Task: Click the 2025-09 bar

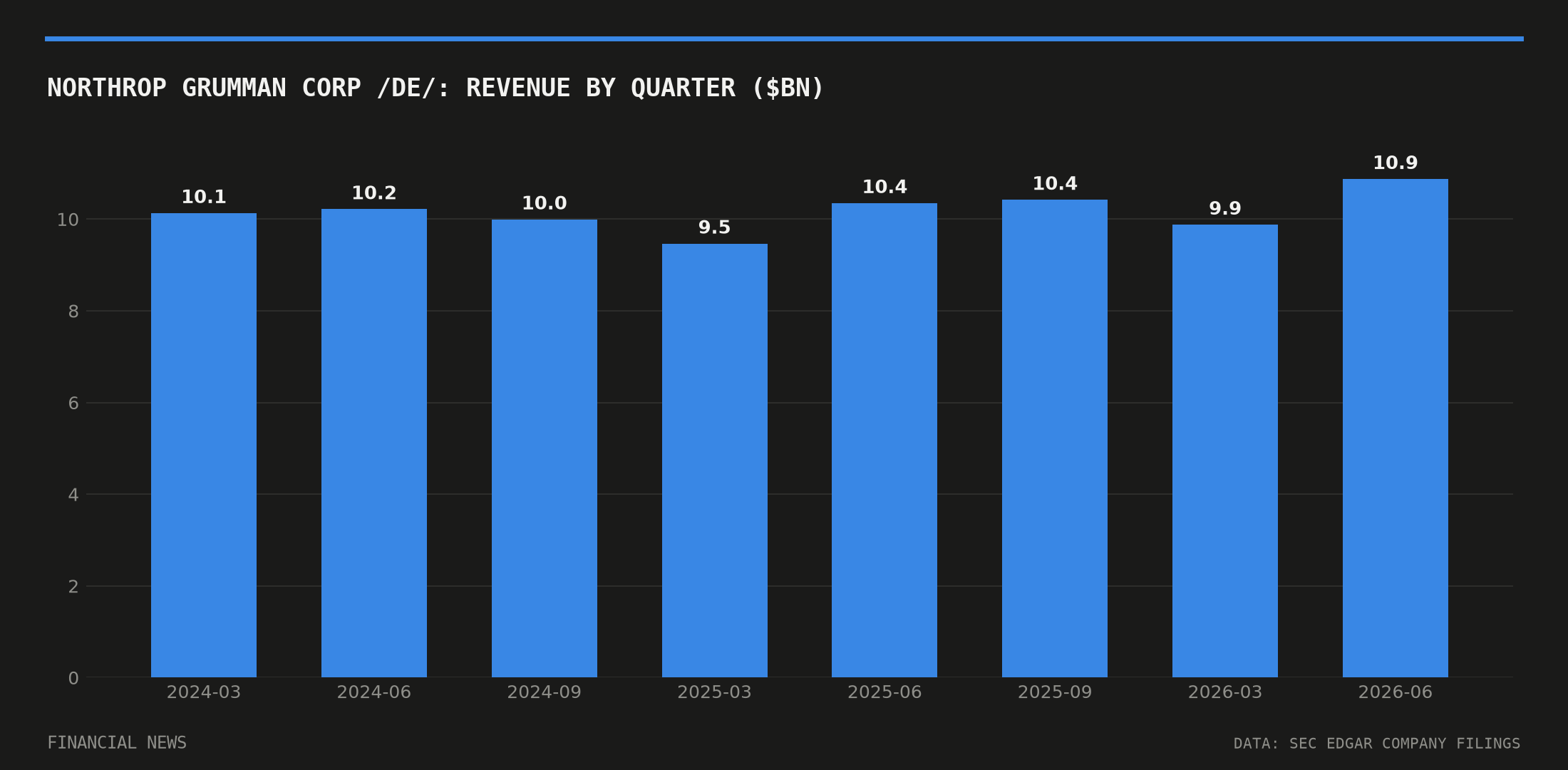Action: [1055, 438]
